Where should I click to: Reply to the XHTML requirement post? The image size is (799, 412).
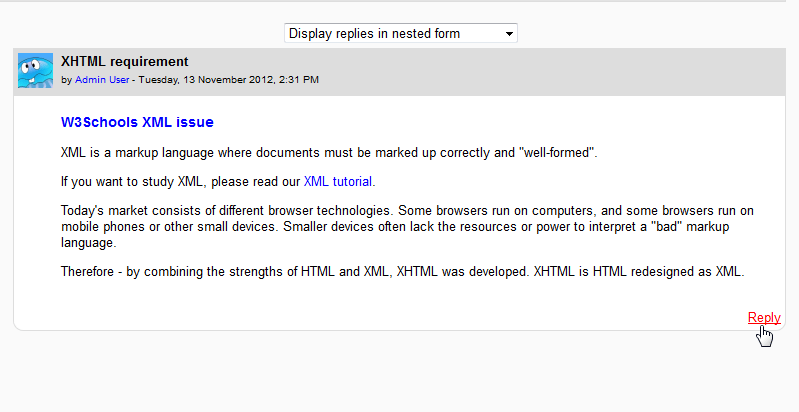click(764, 317)
